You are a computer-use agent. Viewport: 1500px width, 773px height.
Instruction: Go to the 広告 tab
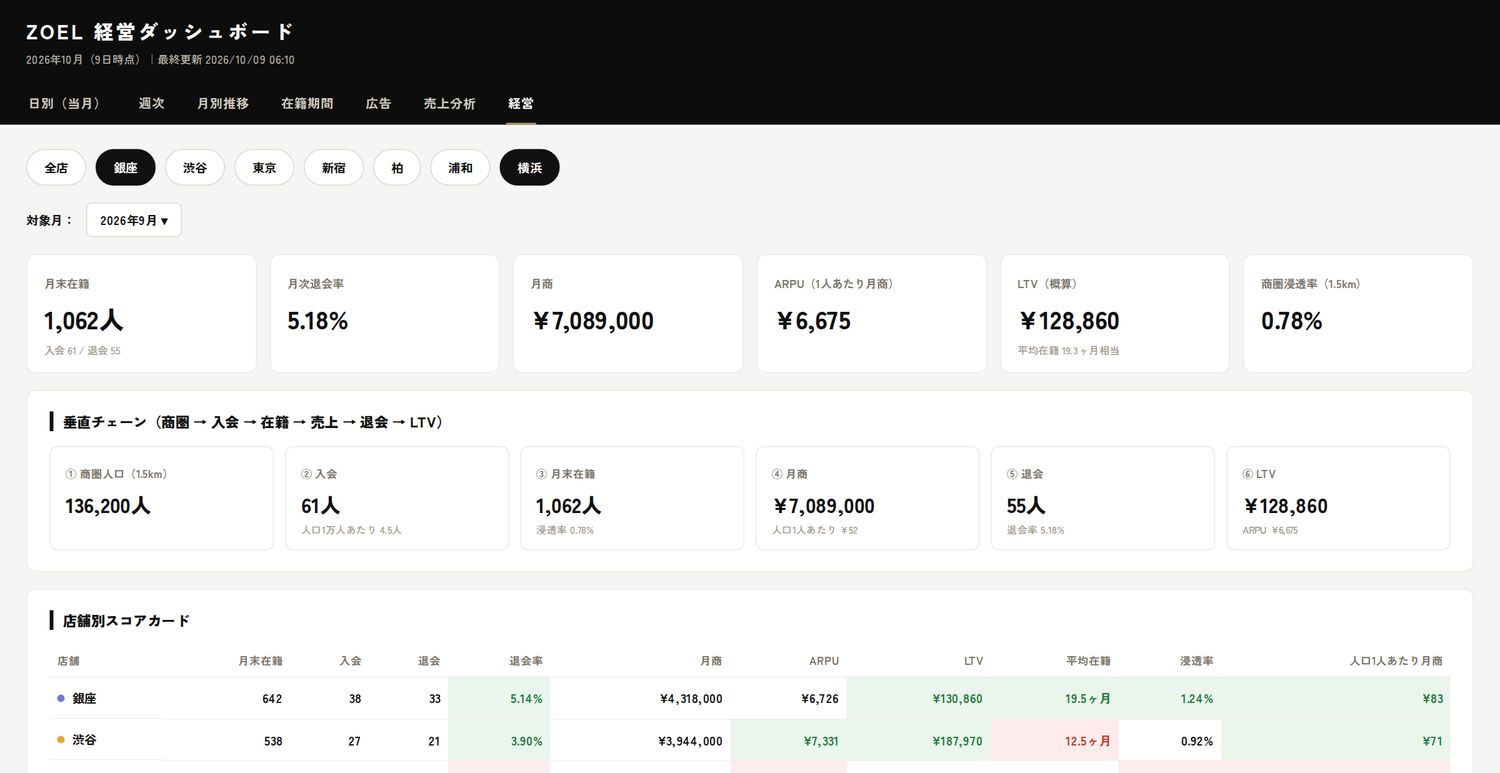tap(378, 103)
